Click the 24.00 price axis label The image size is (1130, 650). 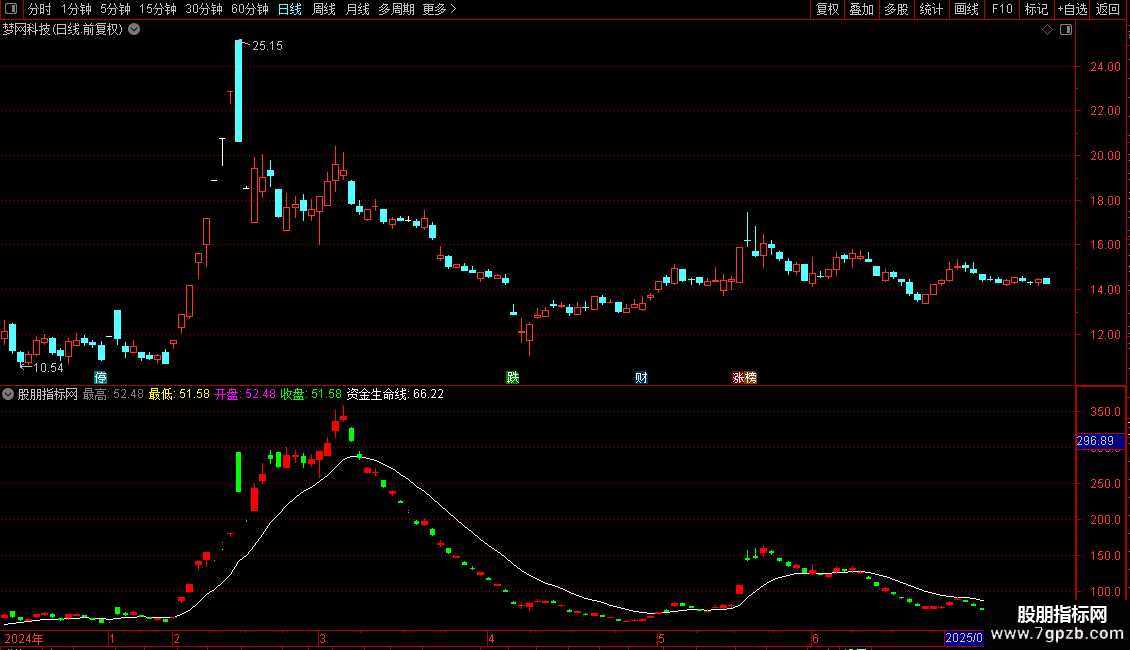pyautogui.click(x=1105, y=67)
